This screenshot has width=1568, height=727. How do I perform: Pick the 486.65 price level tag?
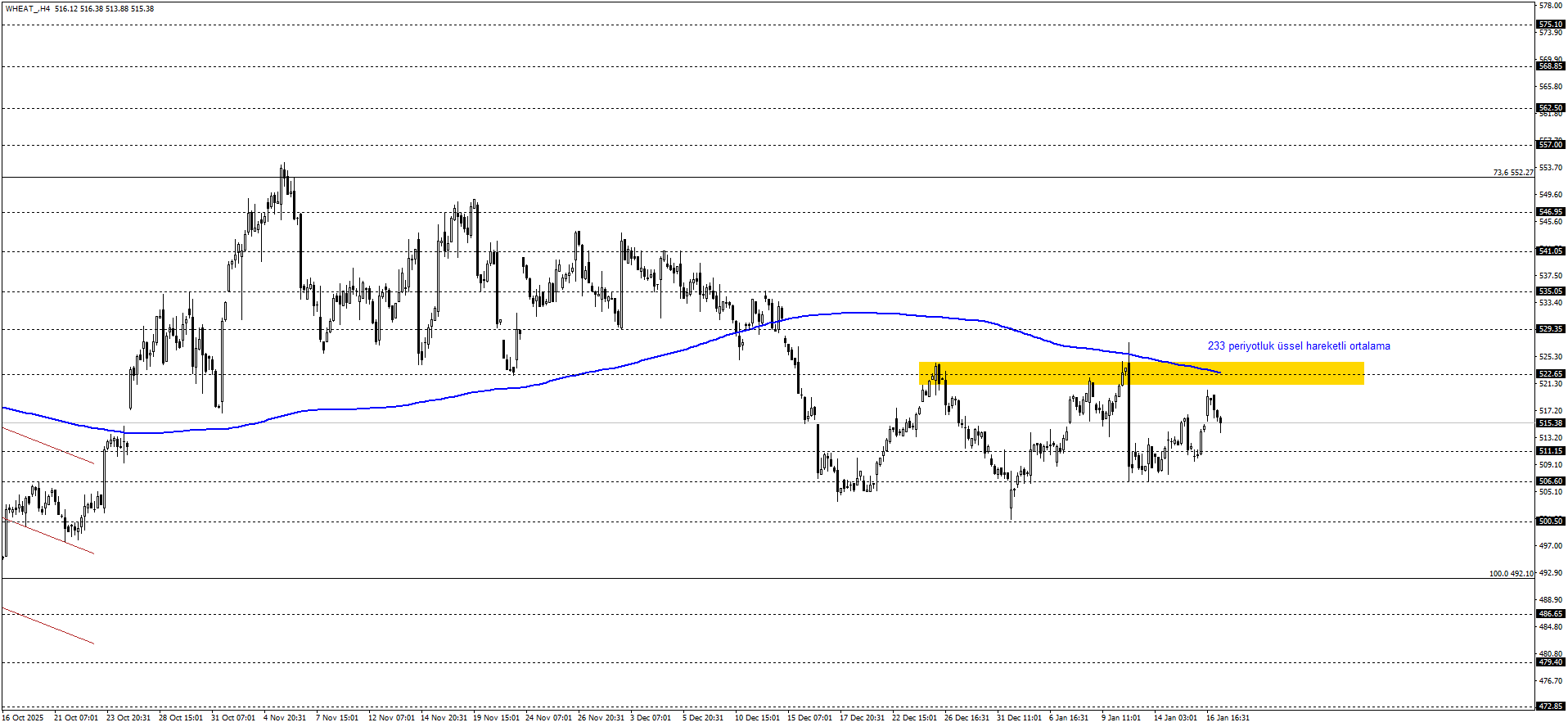click(1550, 614)
